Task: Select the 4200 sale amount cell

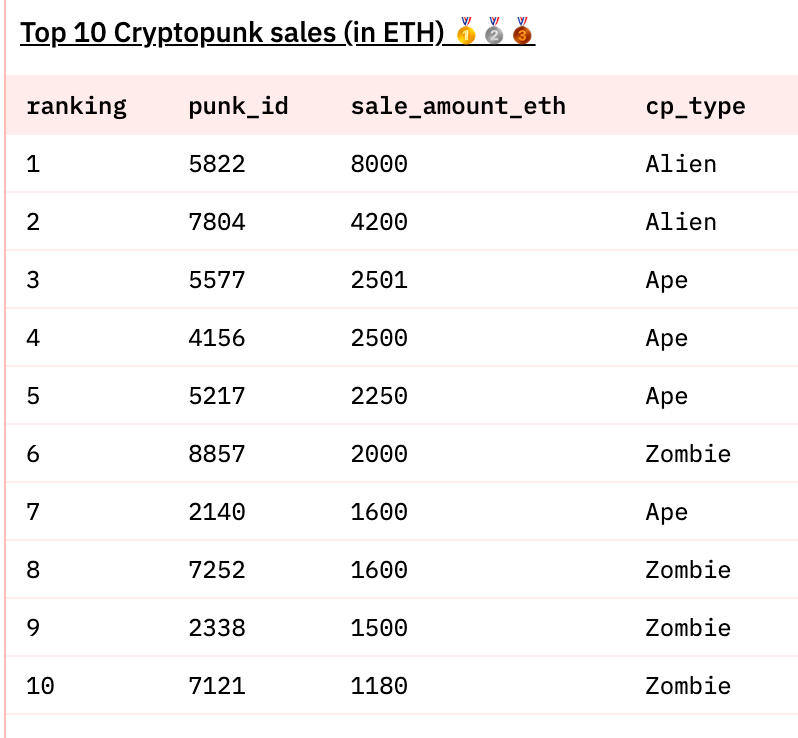Action: [x=379, y=222]
